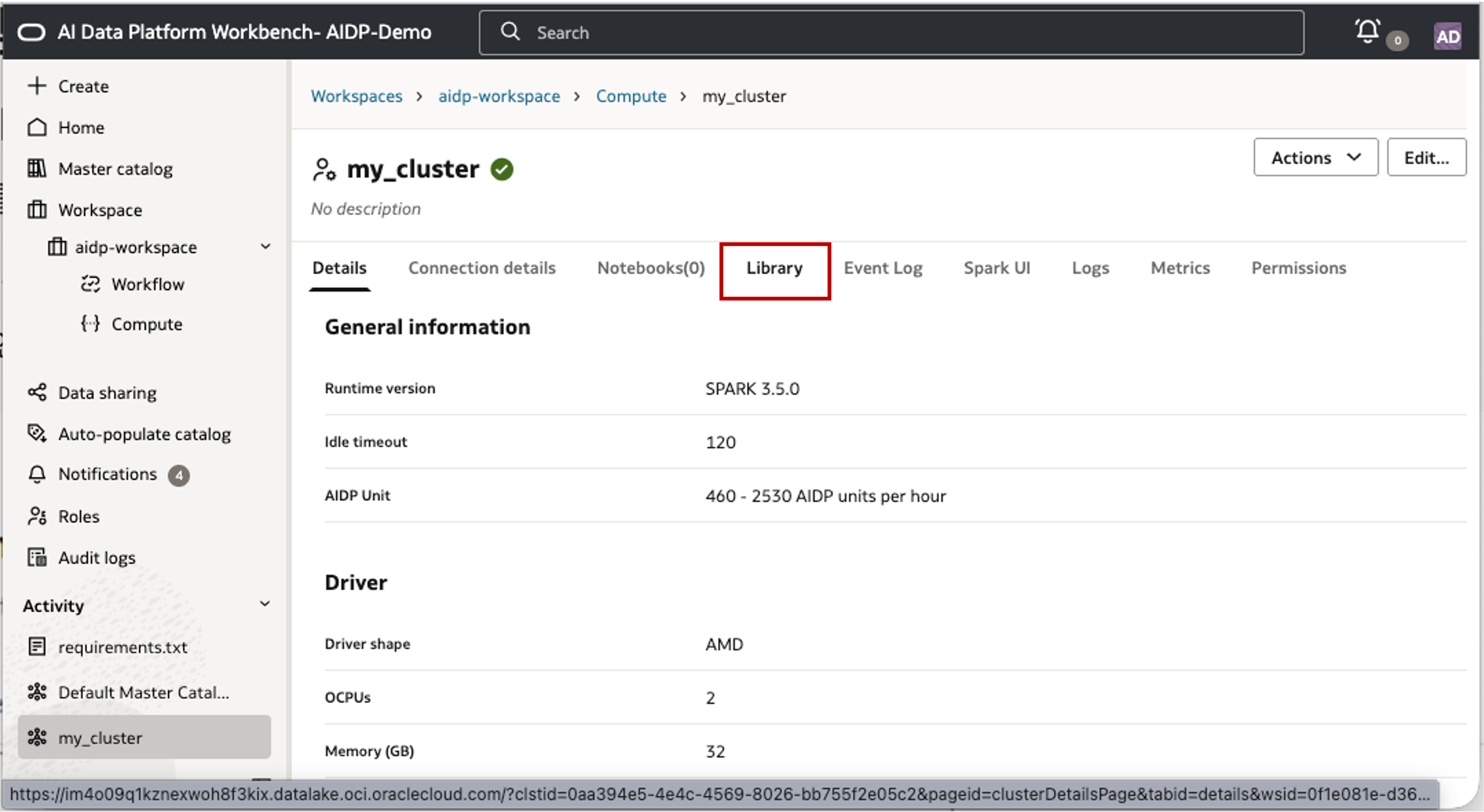Open Master catalog in sidebar
The width and height of the screenshot is (1484, 812).
click(x=115, y=169)
